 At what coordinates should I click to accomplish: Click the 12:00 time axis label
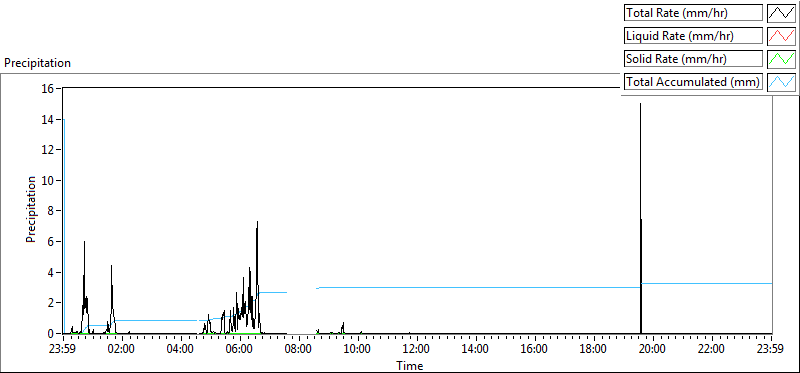point(417,350)
